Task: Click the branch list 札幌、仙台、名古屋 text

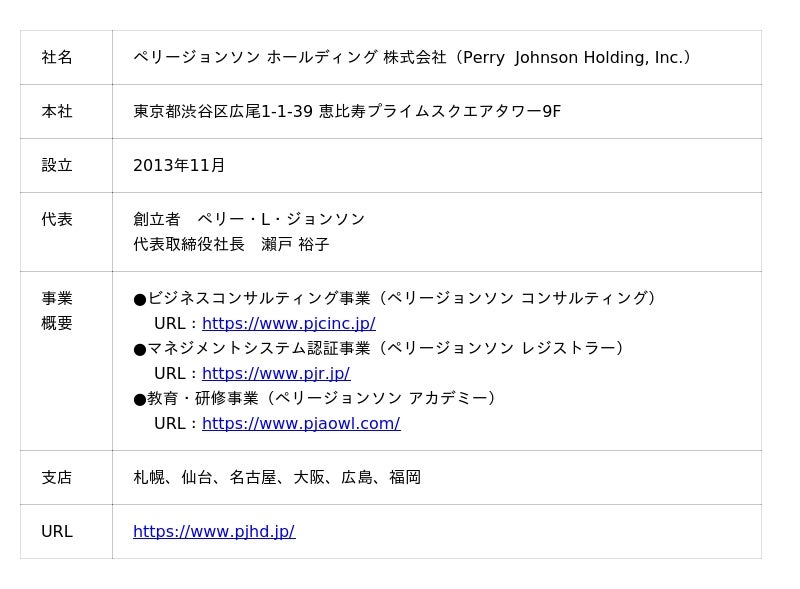Action: pos(277,478)
